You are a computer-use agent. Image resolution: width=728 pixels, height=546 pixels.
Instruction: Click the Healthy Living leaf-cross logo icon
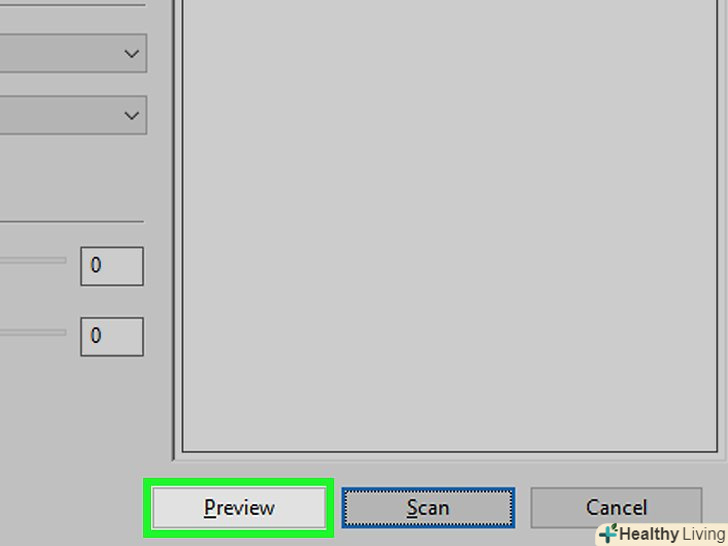pyautogui.click(x=608, y=533)
